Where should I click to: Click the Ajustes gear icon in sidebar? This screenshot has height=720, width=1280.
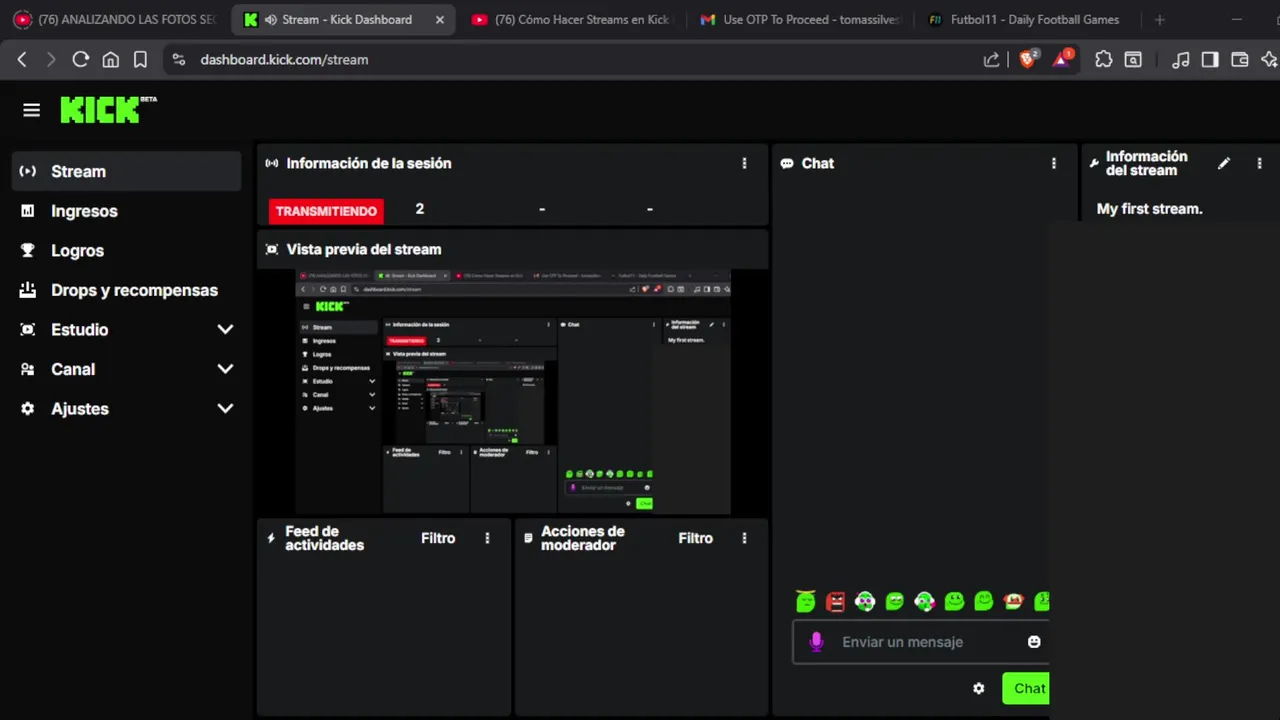point(28,408)
